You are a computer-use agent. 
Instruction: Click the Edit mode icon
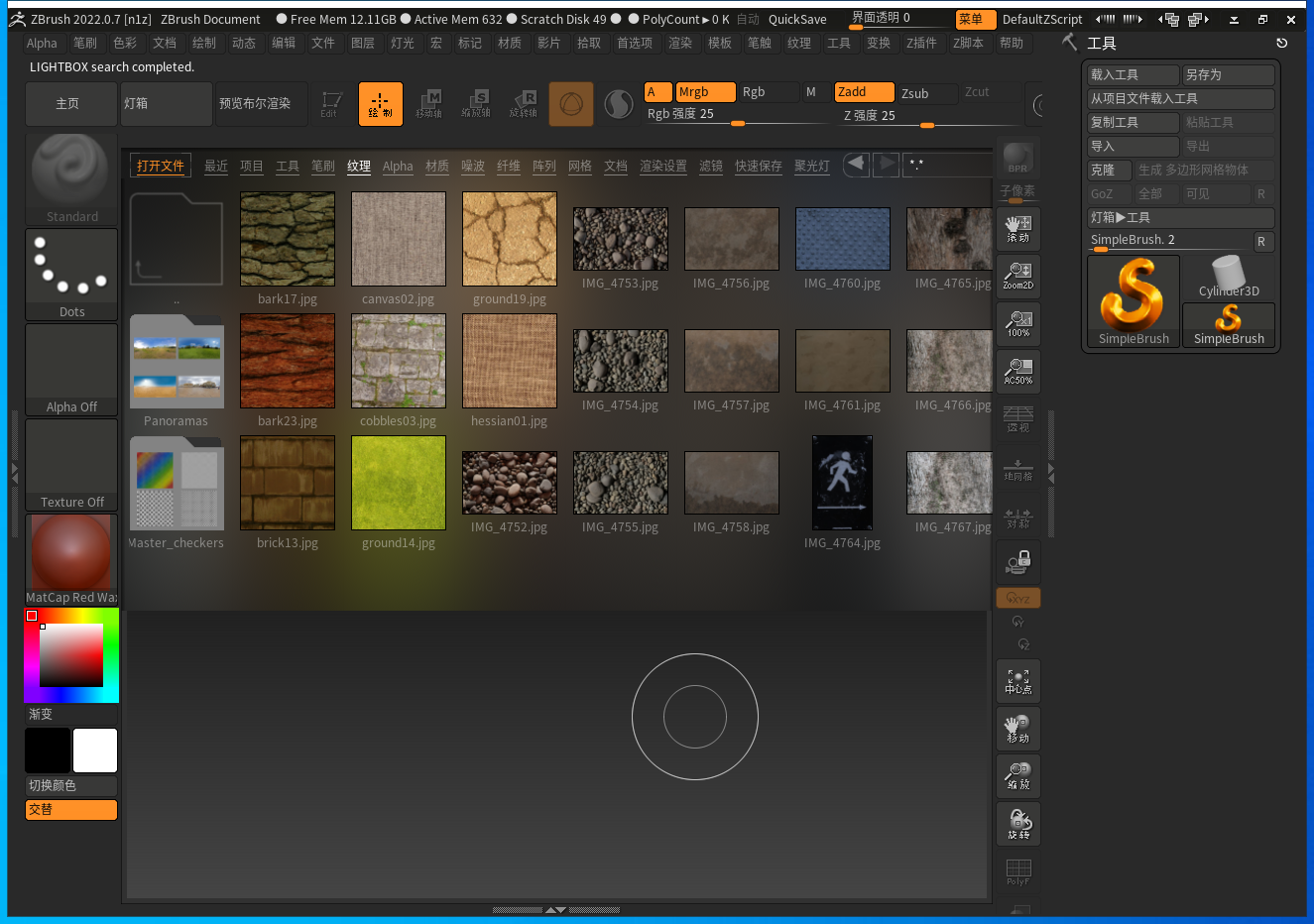click(x=331, y=103)
